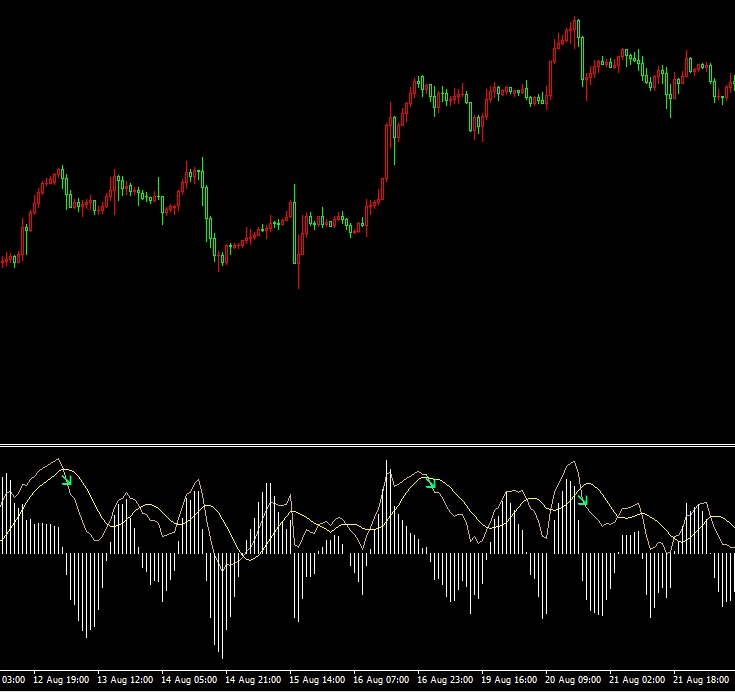Select the "14 Aug 21:00" time label
This screenshot has width=735, height=692.
253,679
